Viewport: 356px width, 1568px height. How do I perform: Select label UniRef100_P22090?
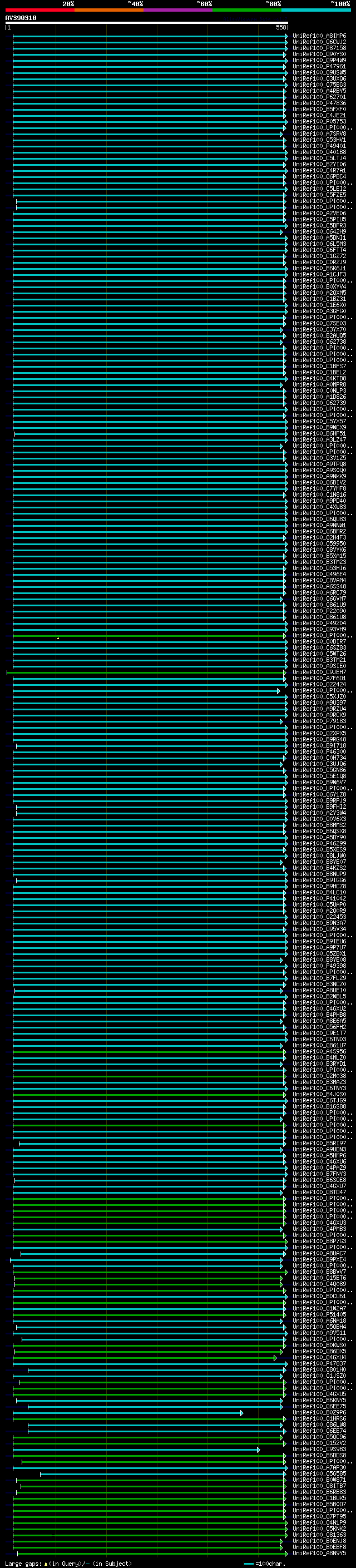(x=319, y=611)
